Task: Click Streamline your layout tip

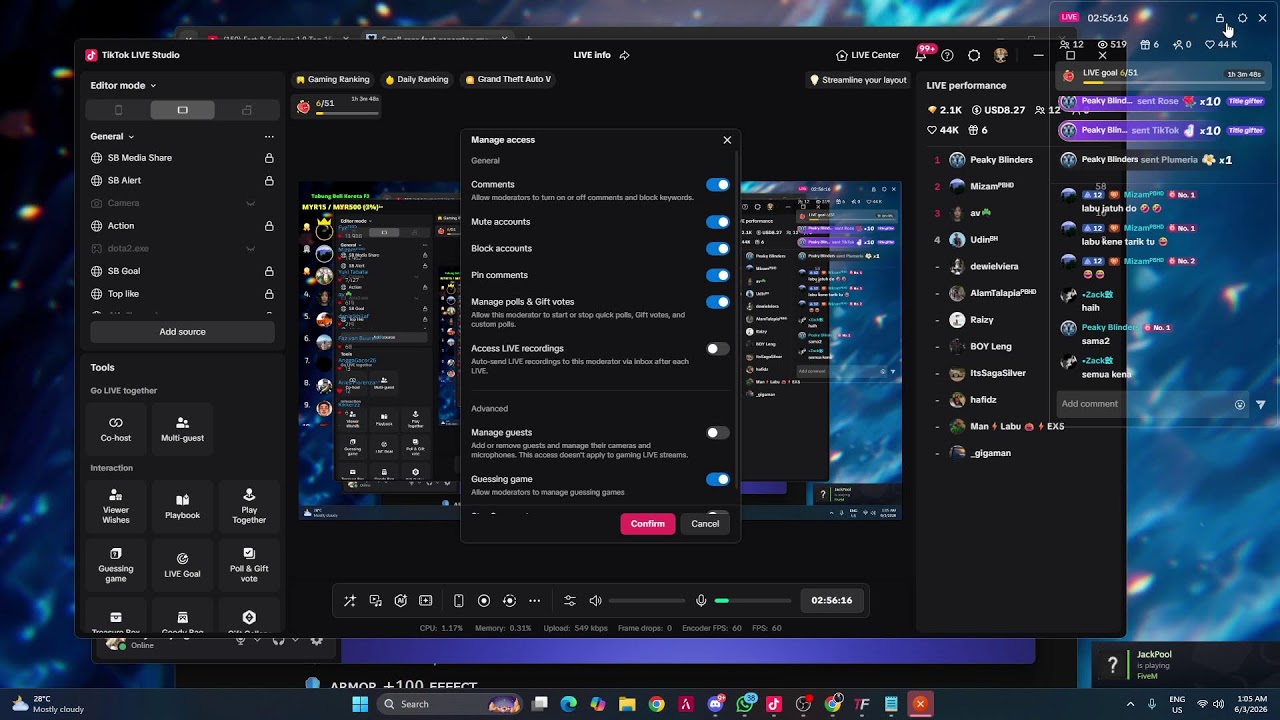Action: pos(858,80)
